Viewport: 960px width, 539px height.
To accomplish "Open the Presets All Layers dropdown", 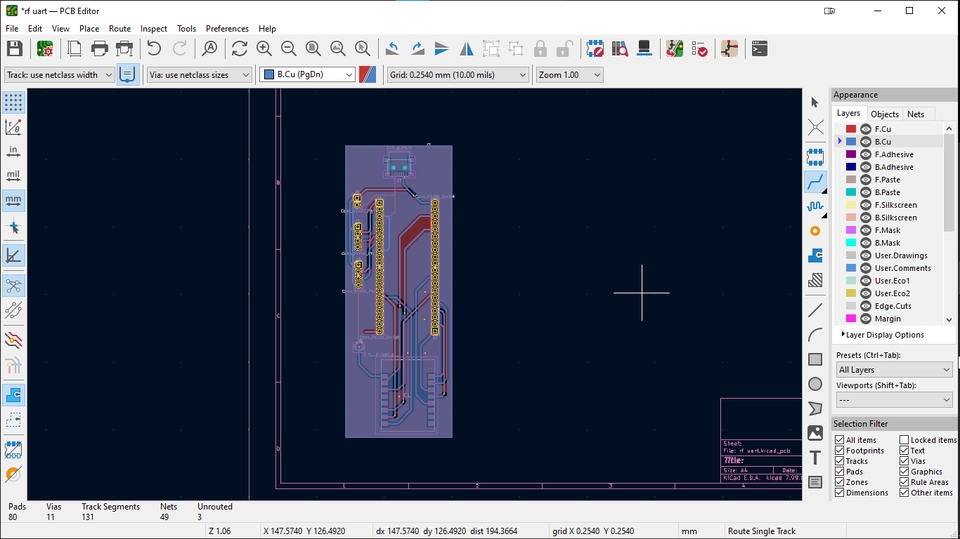I will click(x=894, y=369).
